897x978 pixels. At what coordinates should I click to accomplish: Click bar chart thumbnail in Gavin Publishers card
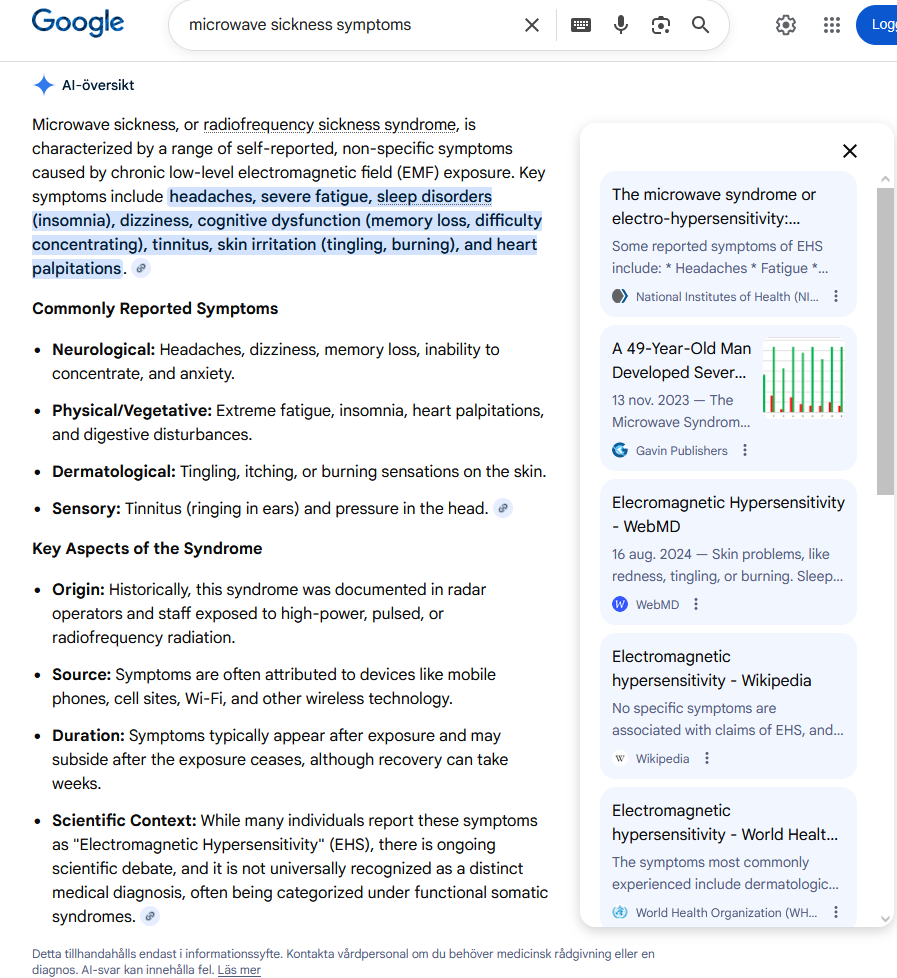click(x=803, y=378)
